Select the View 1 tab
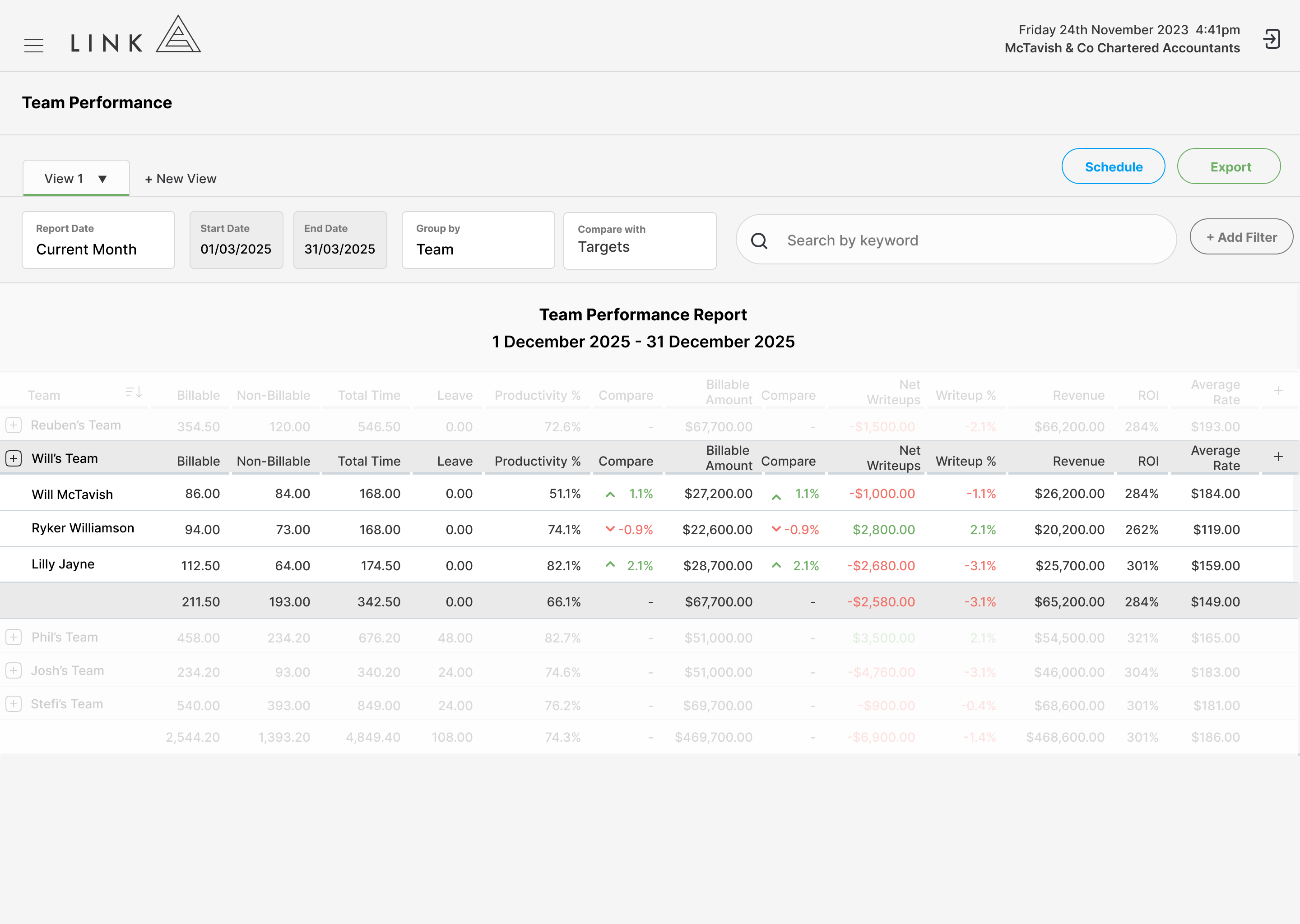The image size is (1300, 924). click(x=76, y=179)
